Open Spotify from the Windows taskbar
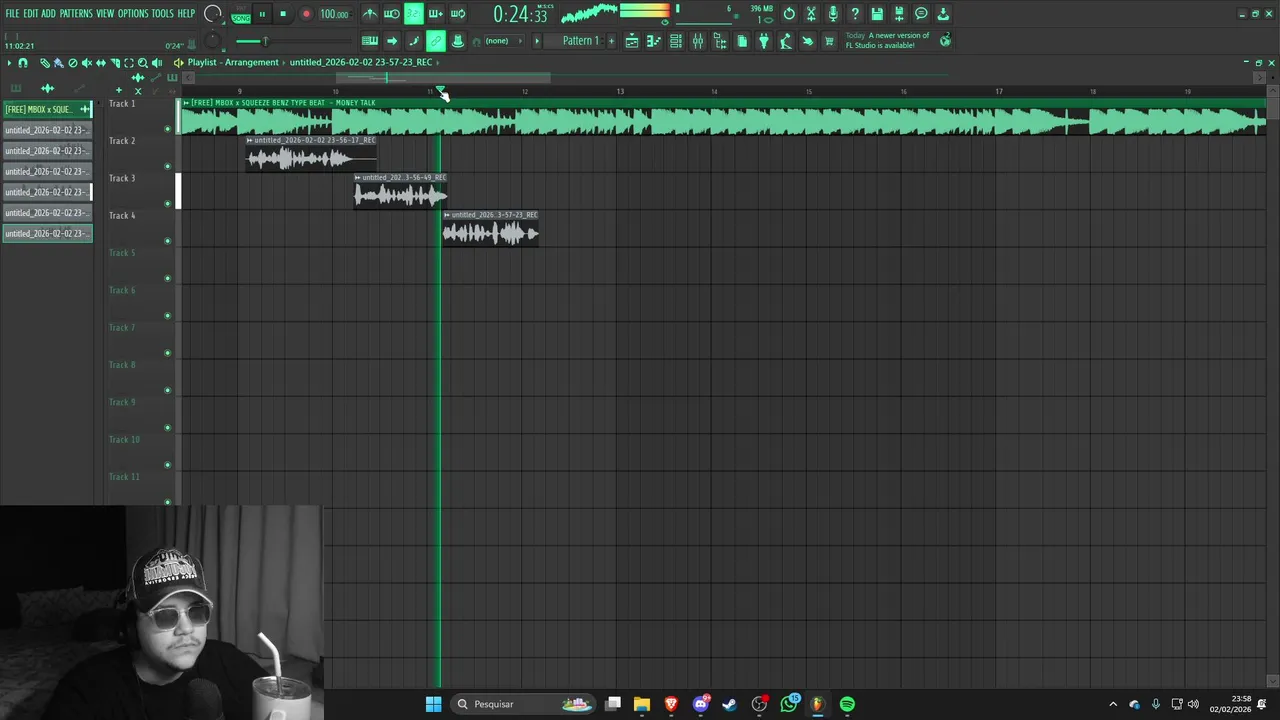Screen dimensions: 1280x720 click(x=847, y=704)
